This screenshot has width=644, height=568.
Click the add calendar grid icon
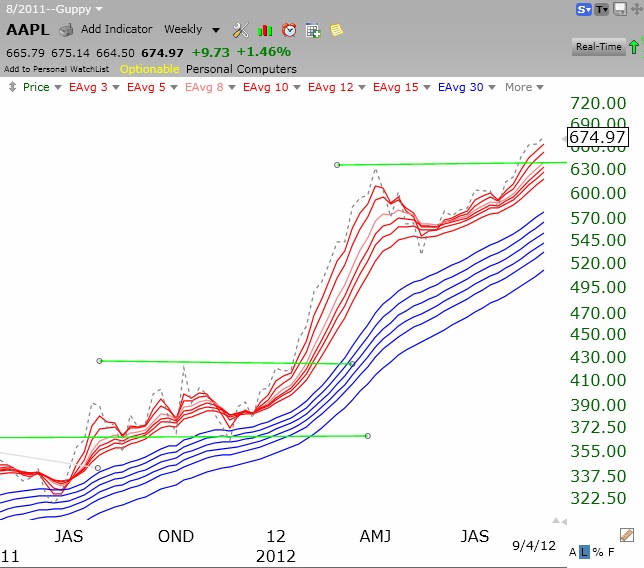point(313,30)
